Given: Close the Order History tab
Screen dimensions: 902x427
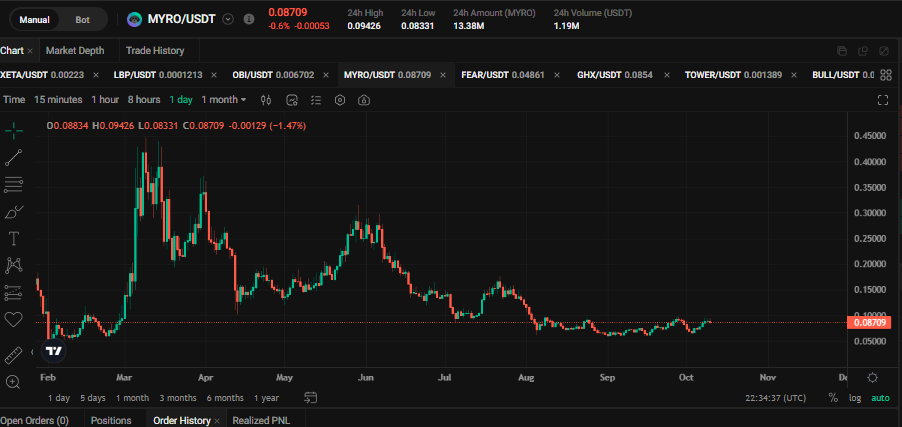Looking at the screenshot, I should coord(217,421).
